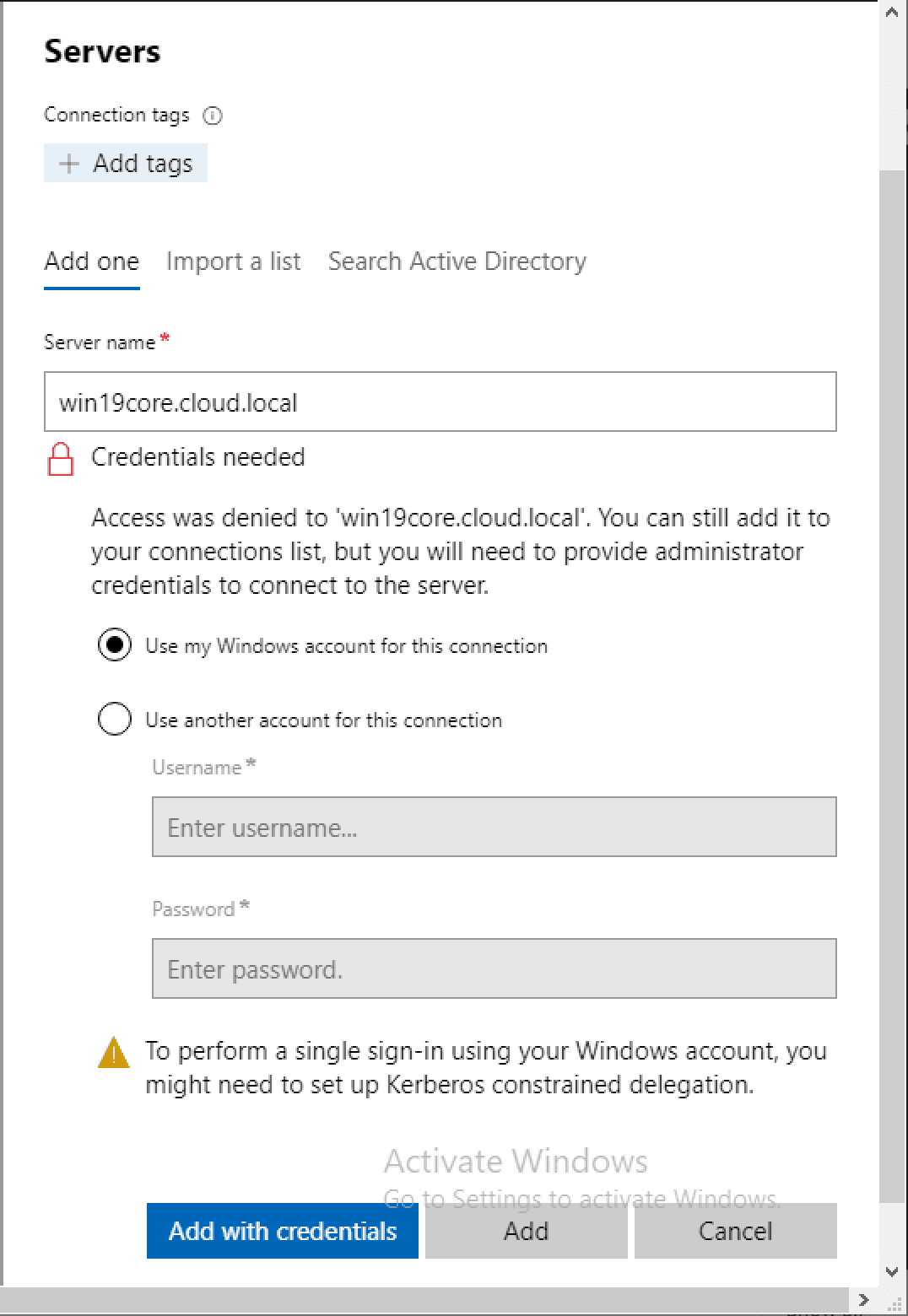
Task: Click the Server name input showing win19core.cloud.local
Action: pos(440,402)
